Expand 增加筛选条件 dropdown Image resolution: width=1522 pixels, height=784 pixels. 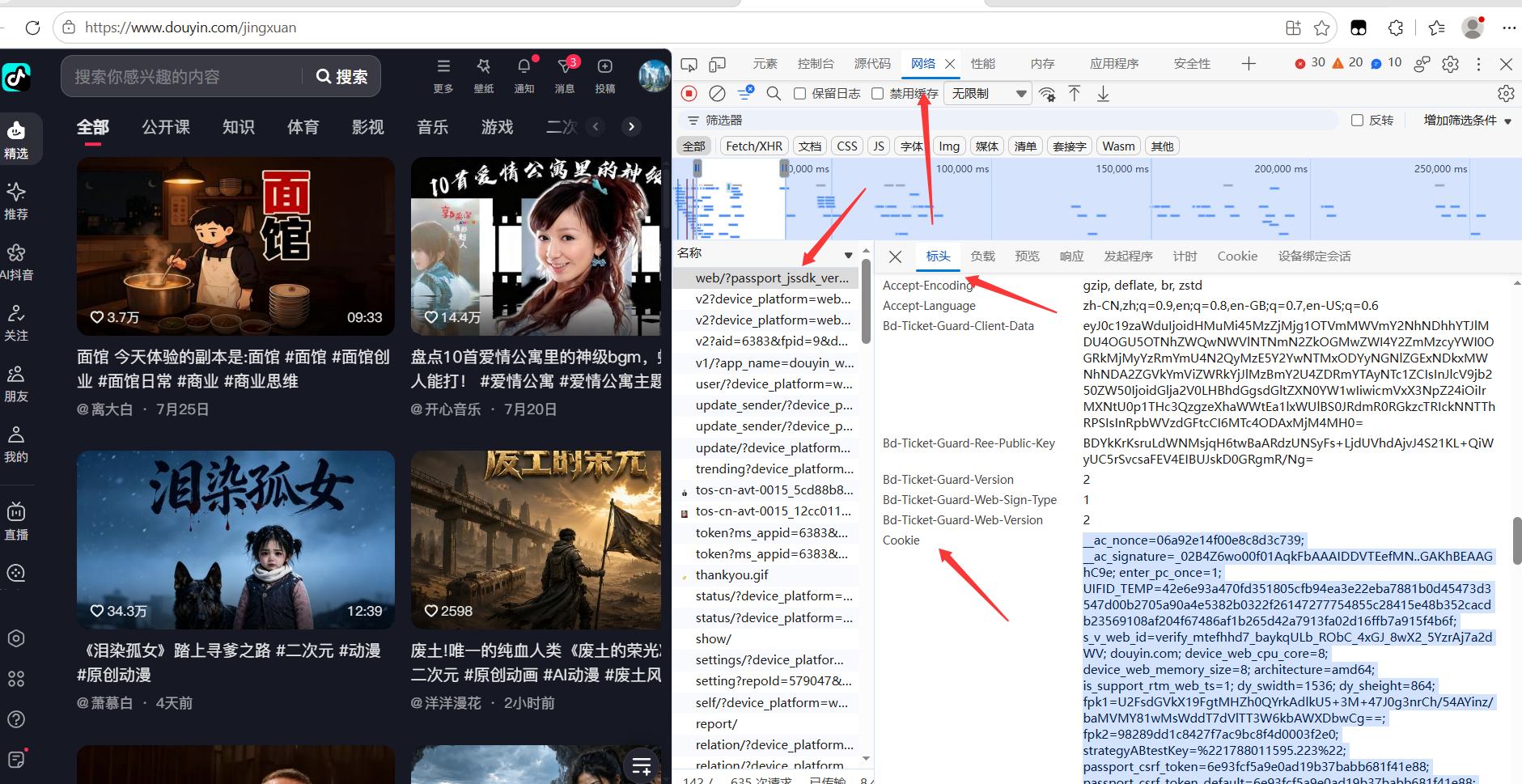click(1467, 120)
